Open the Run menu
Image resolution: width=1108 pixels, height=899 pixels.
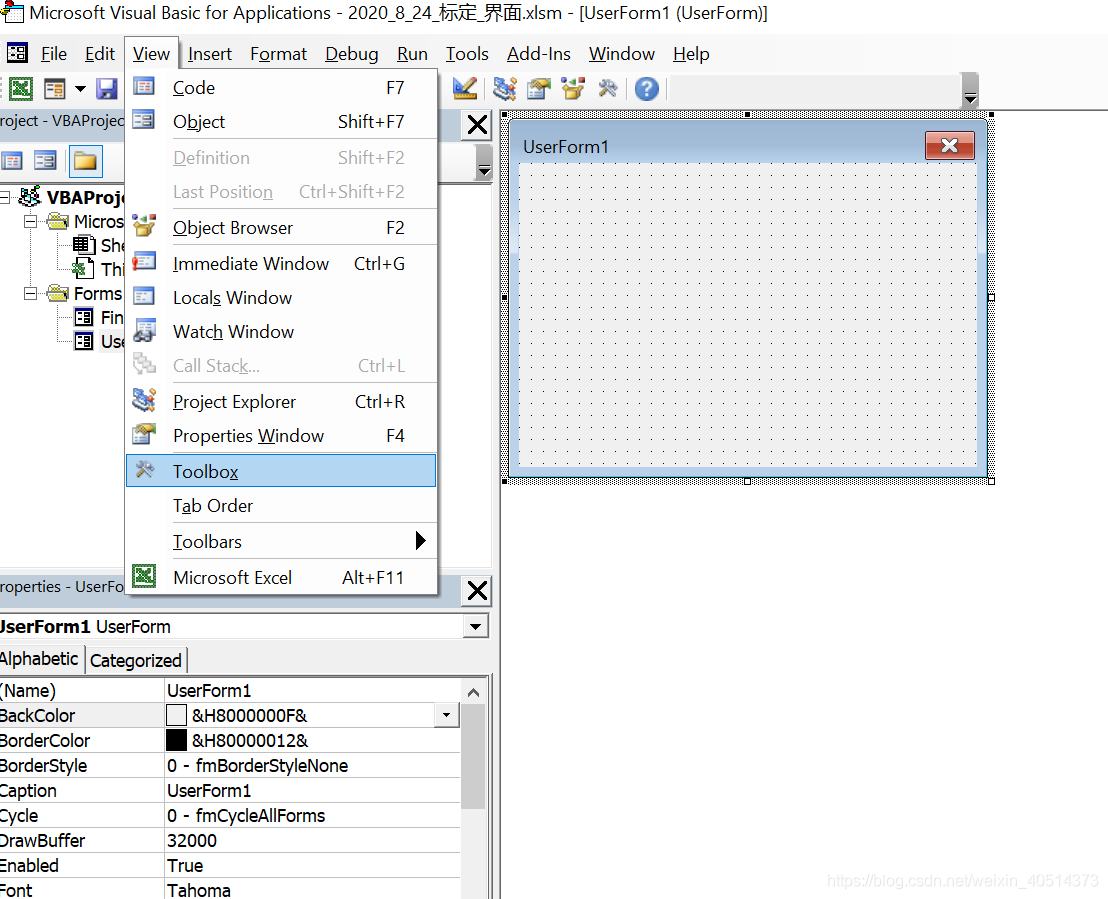tap(412, 54)
